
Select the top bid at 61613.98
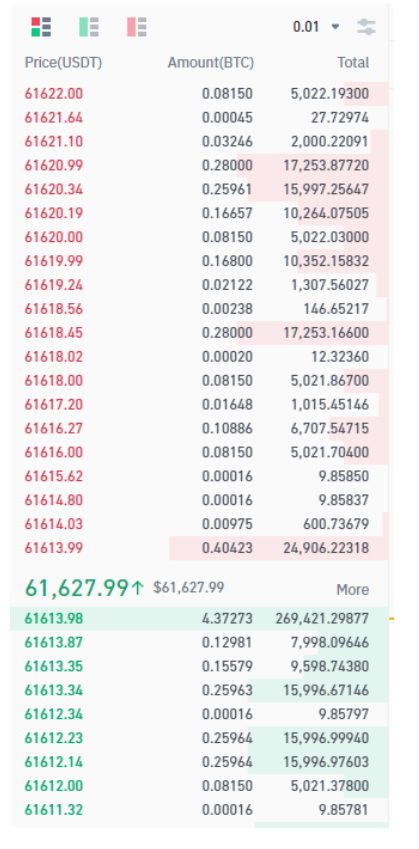point(199,618)
